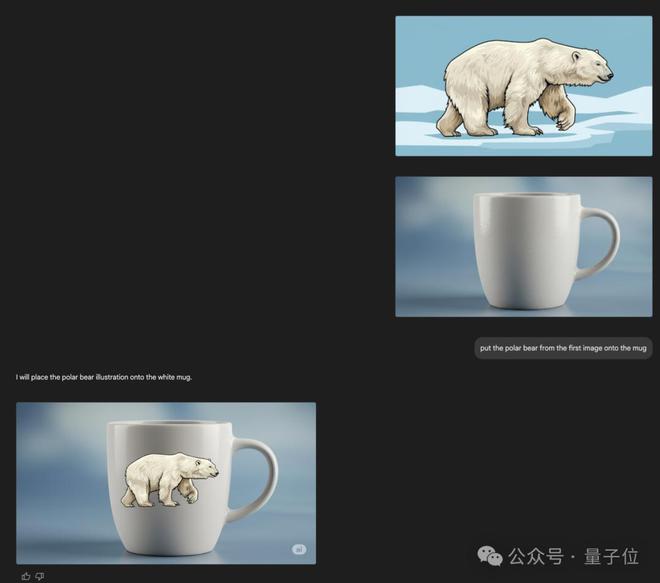The height and width of the screenshot is (583, 660).
Task: Click the word "illustration" in the response text
Action: [112, 377]
